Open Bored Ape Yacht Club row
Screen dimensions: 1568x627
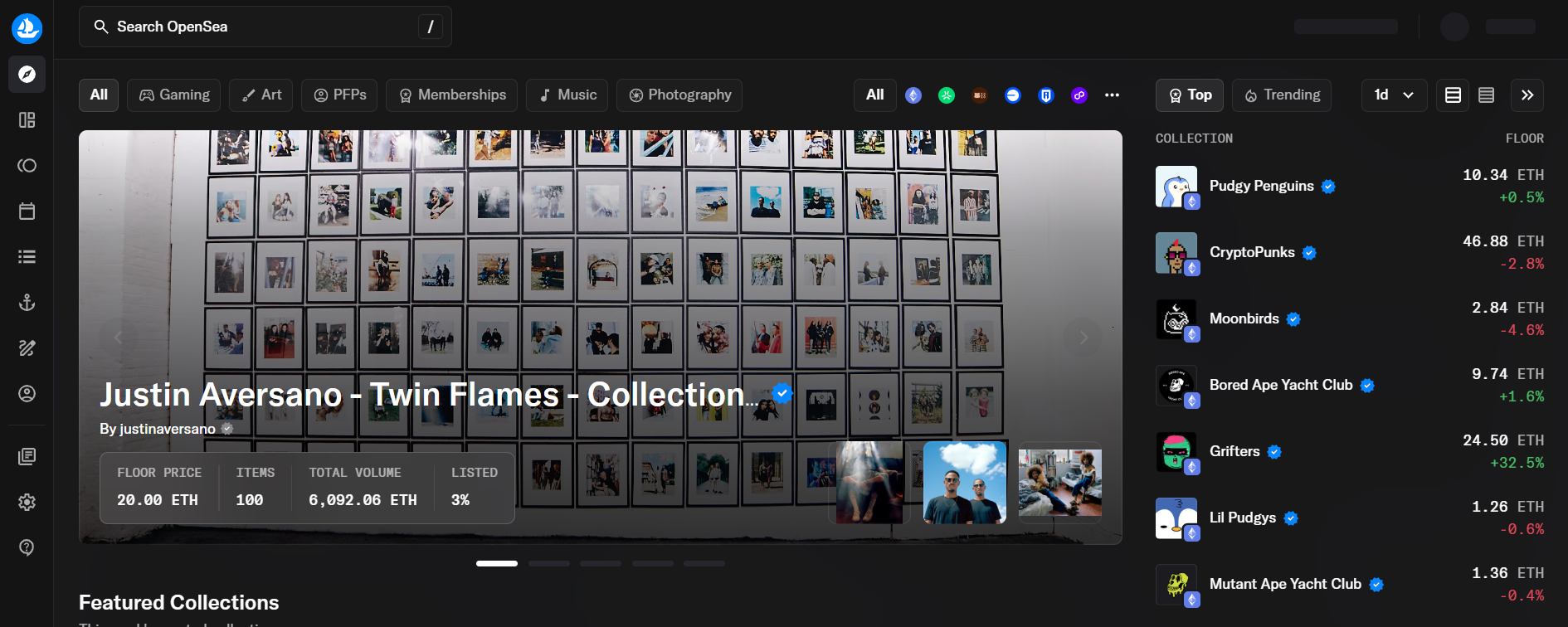coord(1350,386)
